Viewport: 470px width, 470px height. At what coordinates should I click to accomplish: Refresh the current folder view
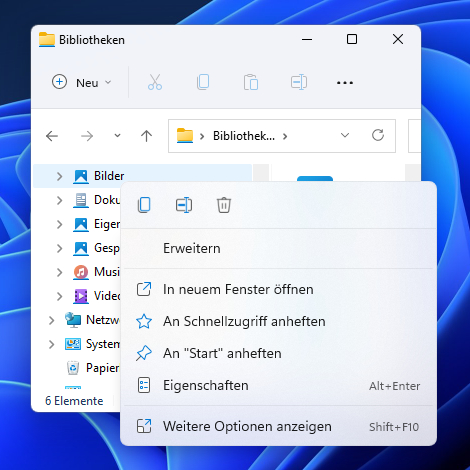[x=378, y=135]
